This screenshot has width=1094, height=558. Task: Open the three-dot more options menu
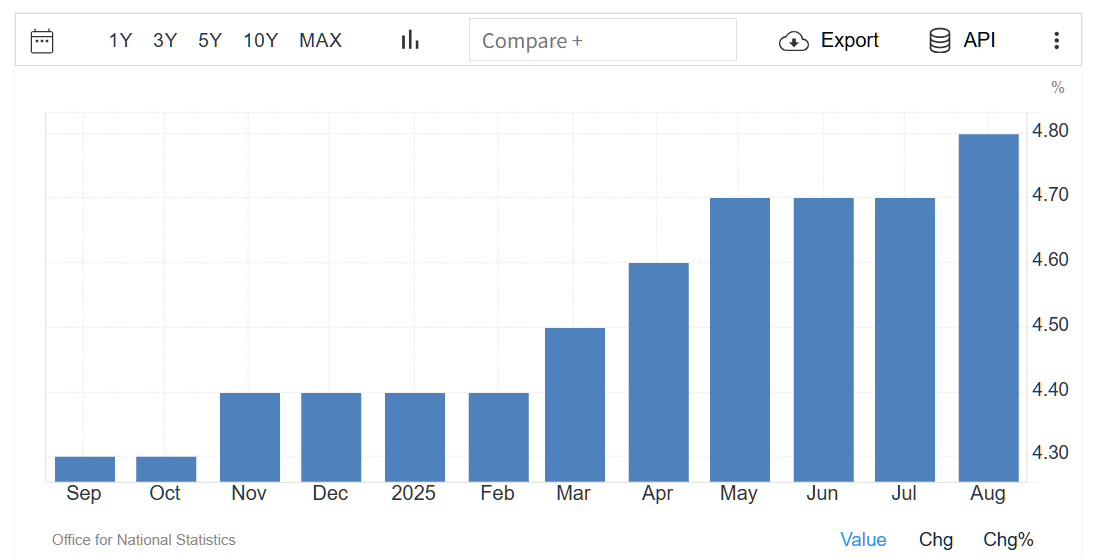pyautogui.click(x=1056, y=41)
